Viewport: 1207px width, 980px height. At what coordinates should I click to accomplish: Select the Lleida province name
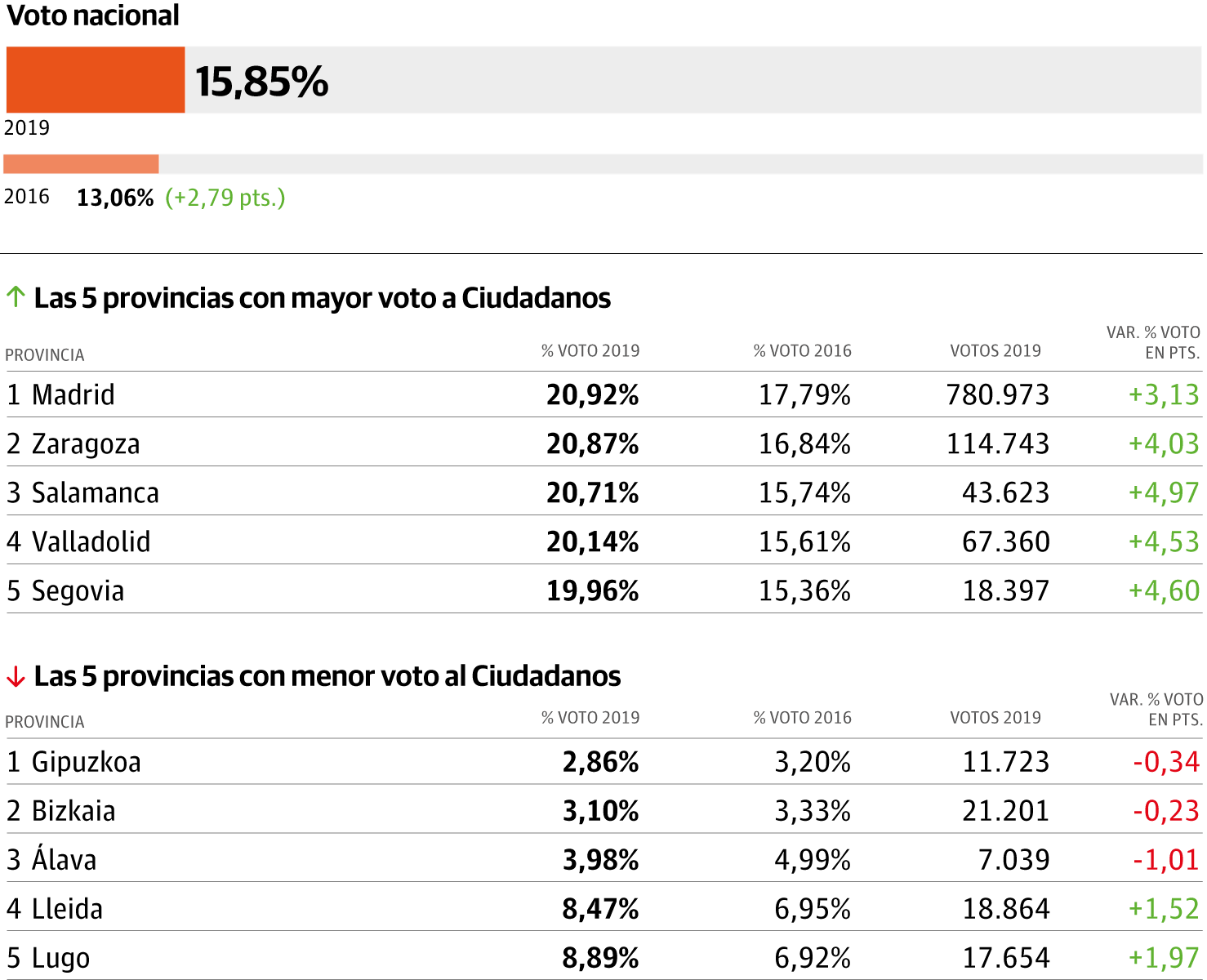click(67, 909)
